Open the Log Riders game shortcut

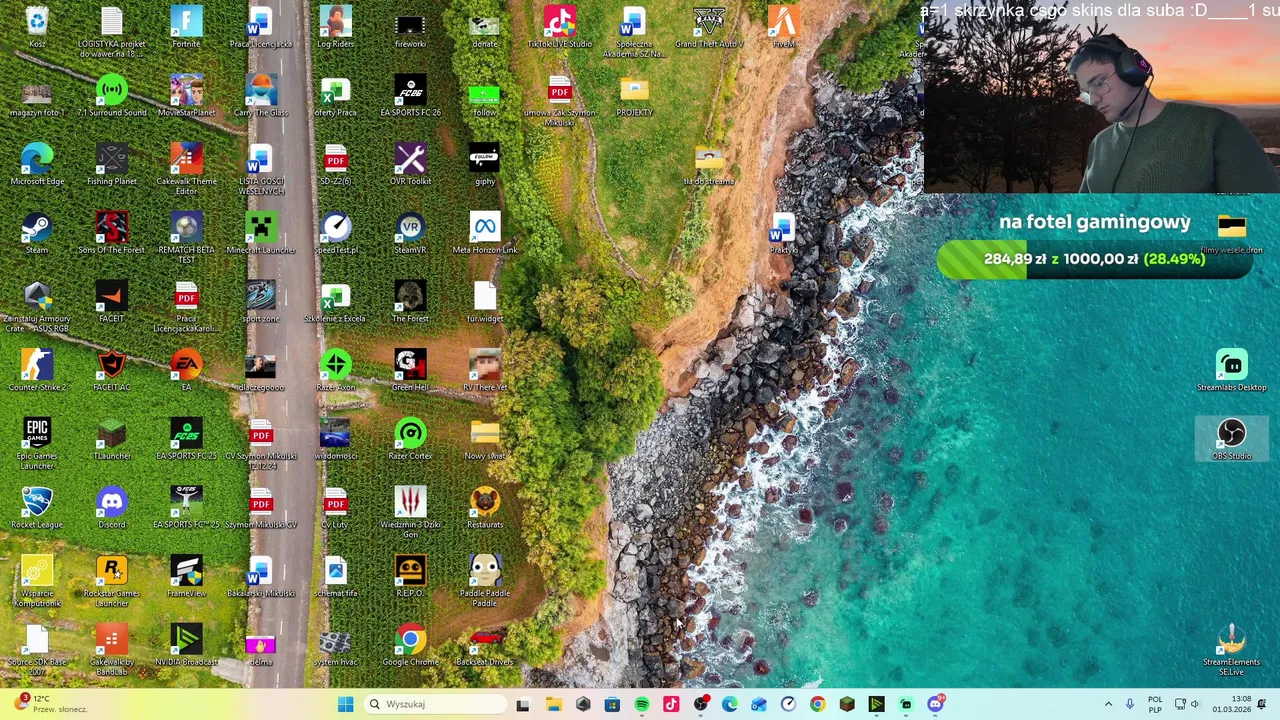335,28
